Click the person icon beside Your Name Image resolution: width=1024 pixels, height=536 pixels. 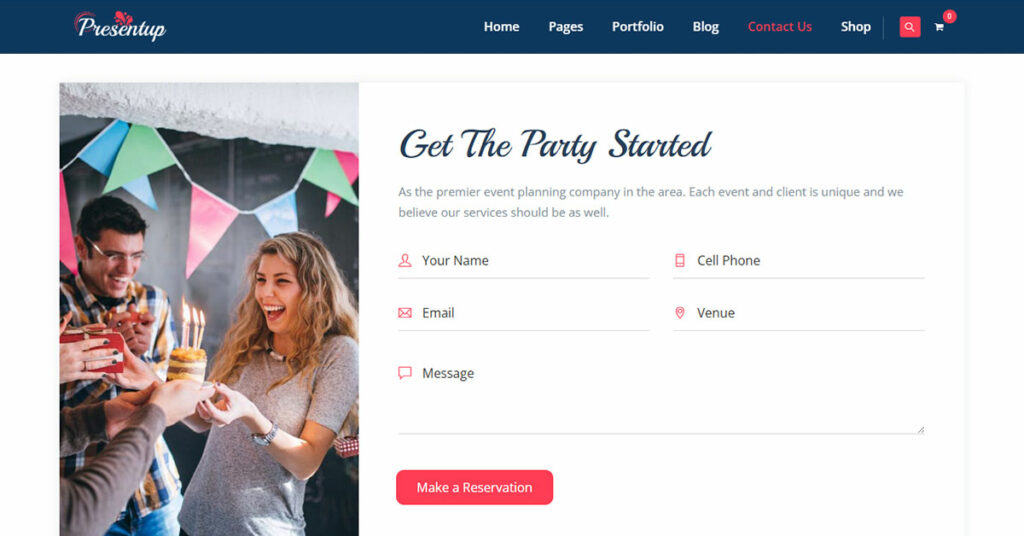405,260
